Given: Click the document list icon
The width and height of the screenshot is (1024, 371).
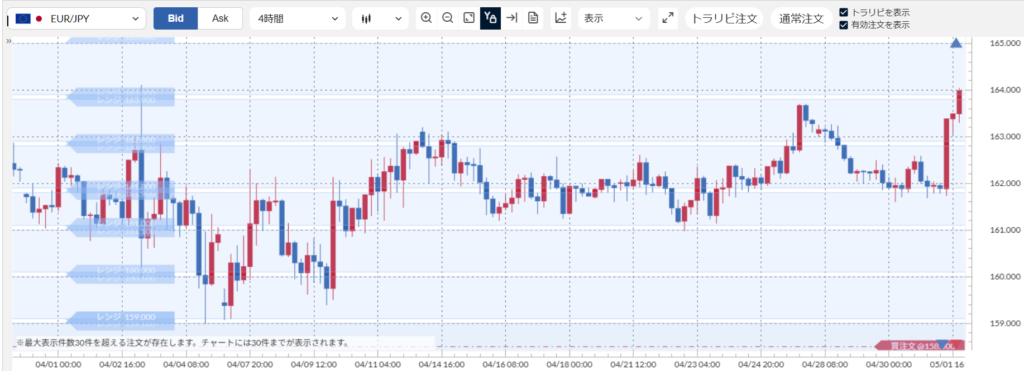Looking at the screenshot, I should click(533, 18).
